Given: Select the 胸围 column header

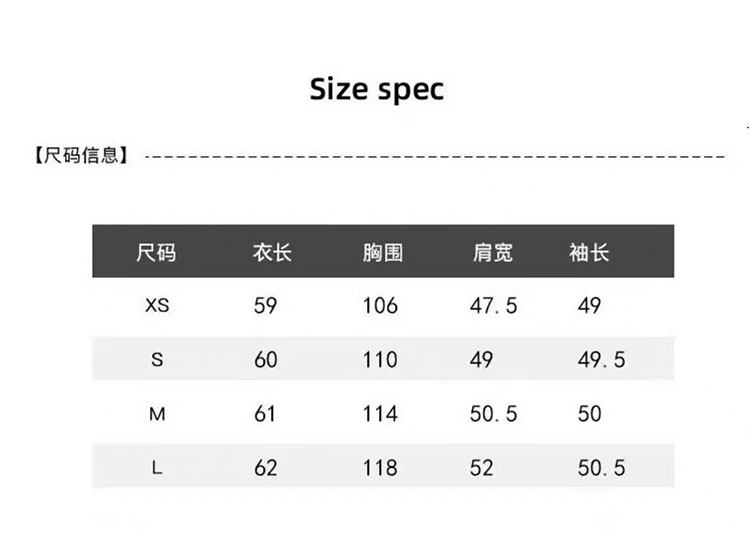Looking at the screenshot, I should [x=382, y=252].
